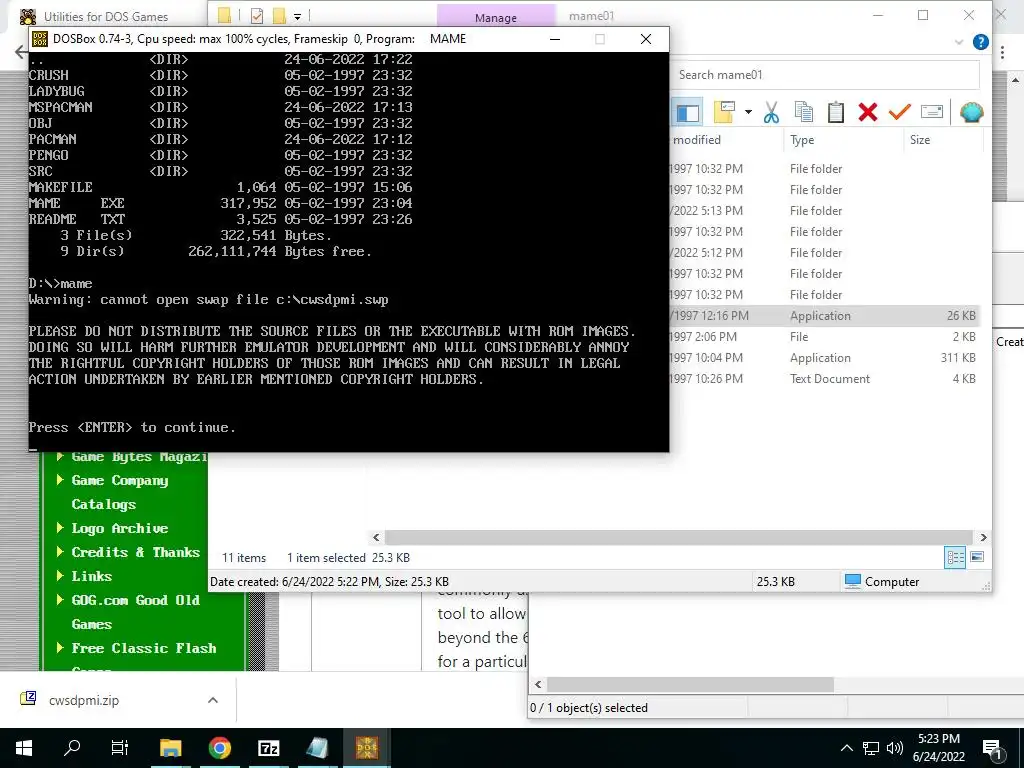Open the Customize Quick Access Toolbar dropdown

(x=297, y=16)
